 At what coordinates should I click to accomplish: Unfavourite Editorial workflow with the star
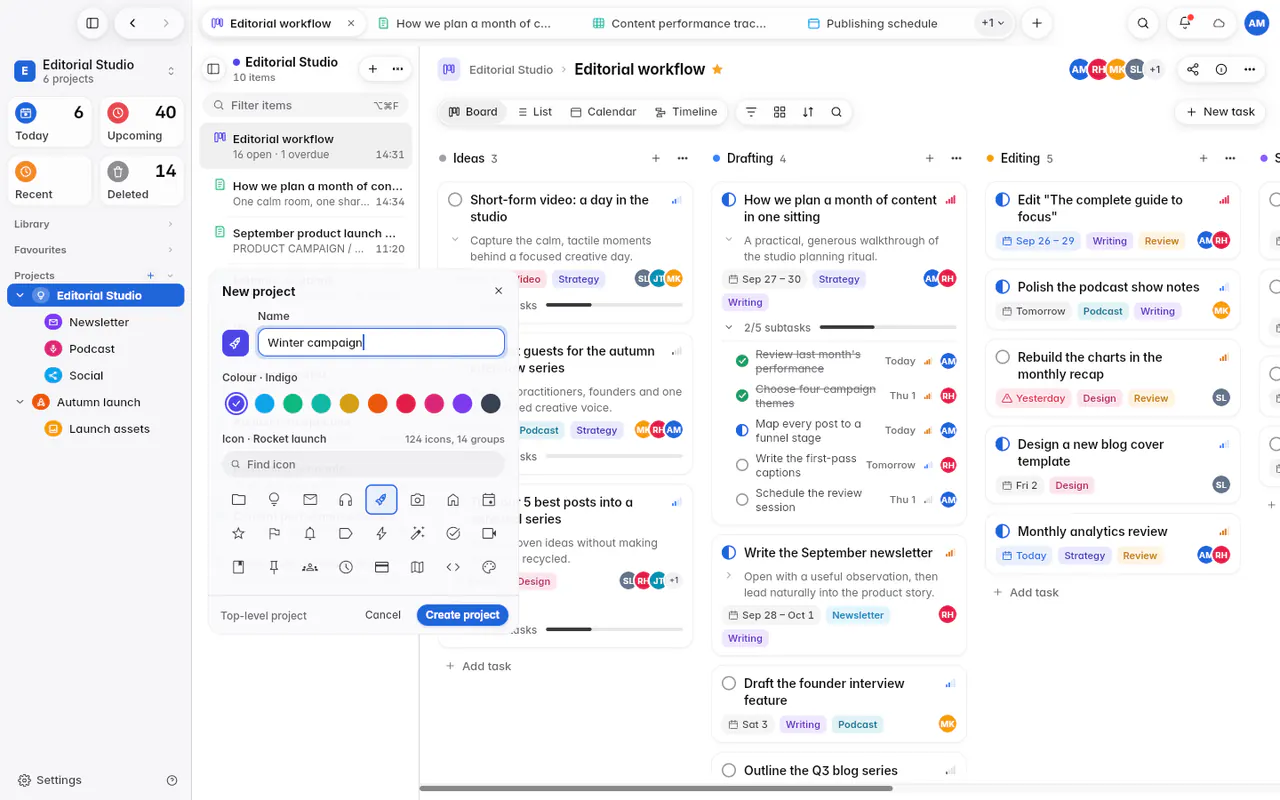[717, 69]
